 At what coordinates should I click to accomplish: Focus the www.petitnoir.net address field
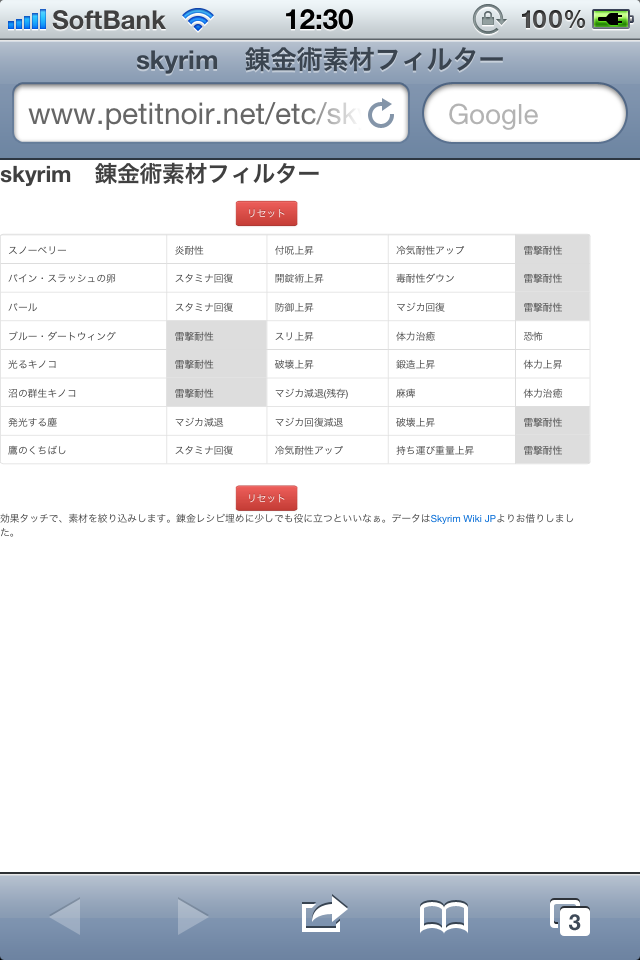[211, 113]
